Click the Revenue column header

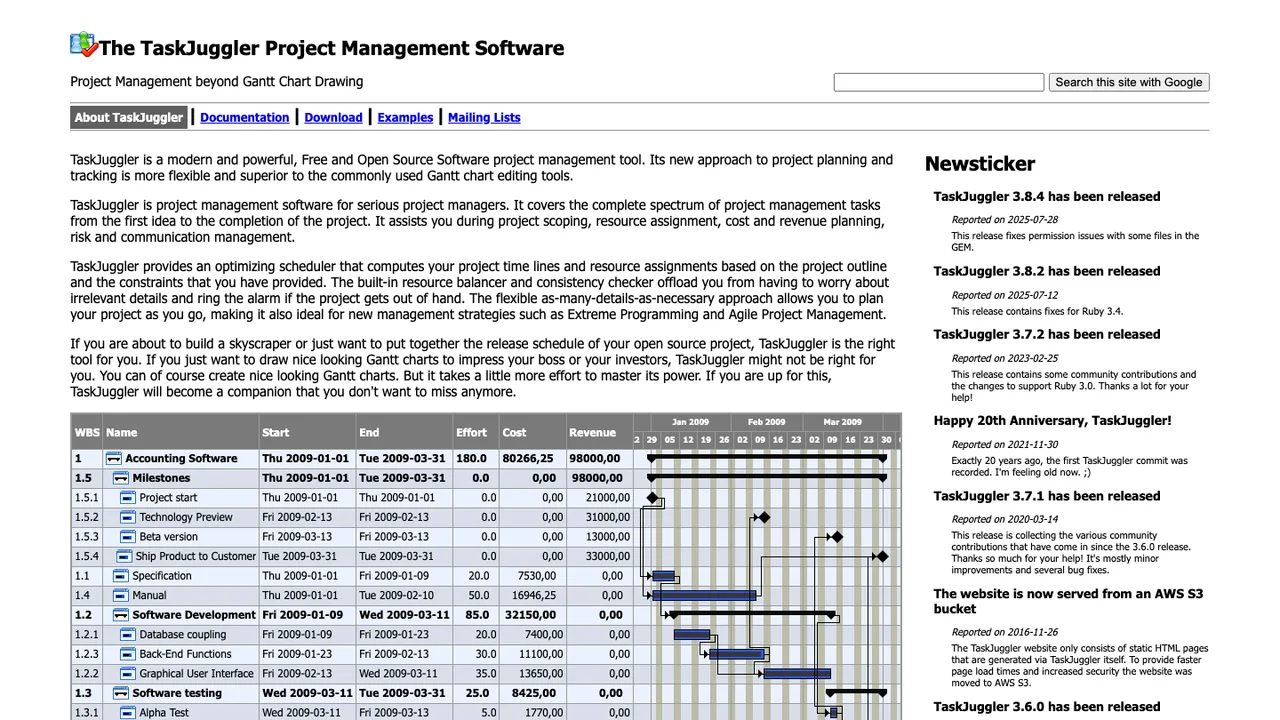[599, 432]
